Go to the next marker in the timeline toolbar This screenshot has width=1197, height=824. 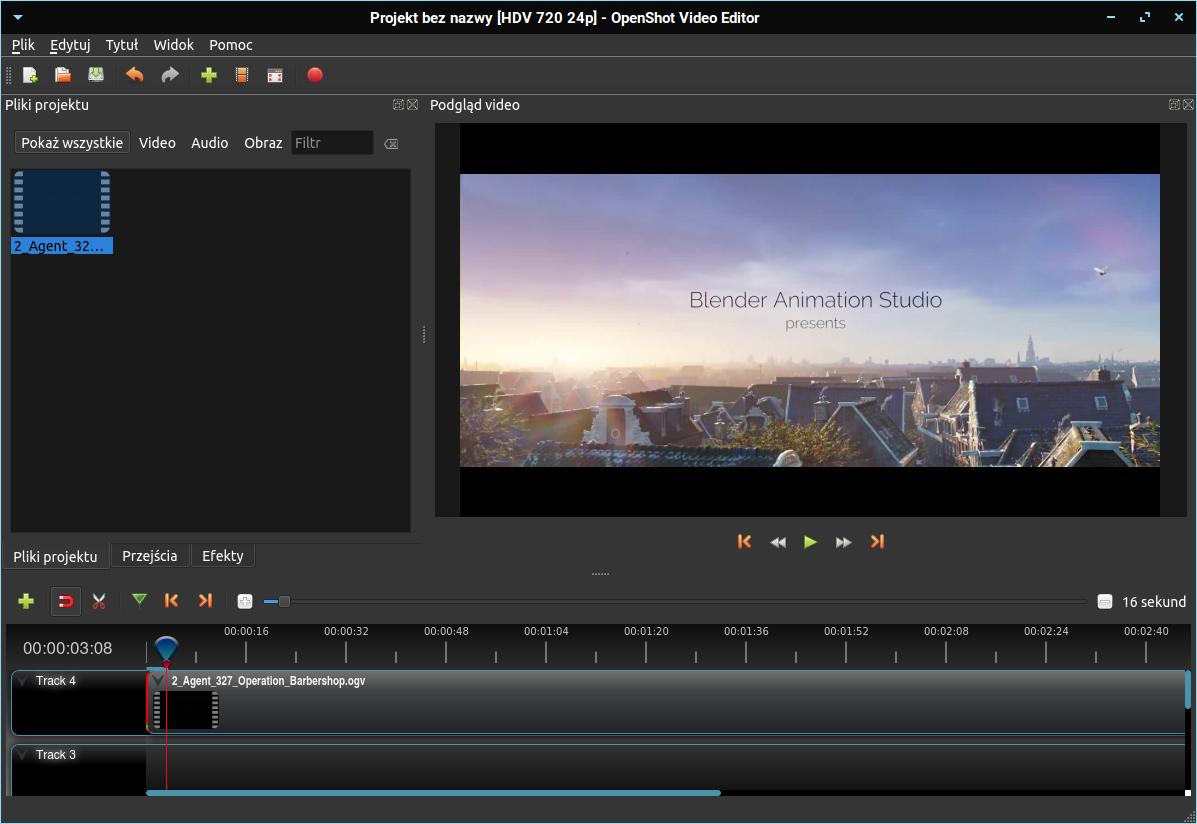tap(205, 600)
